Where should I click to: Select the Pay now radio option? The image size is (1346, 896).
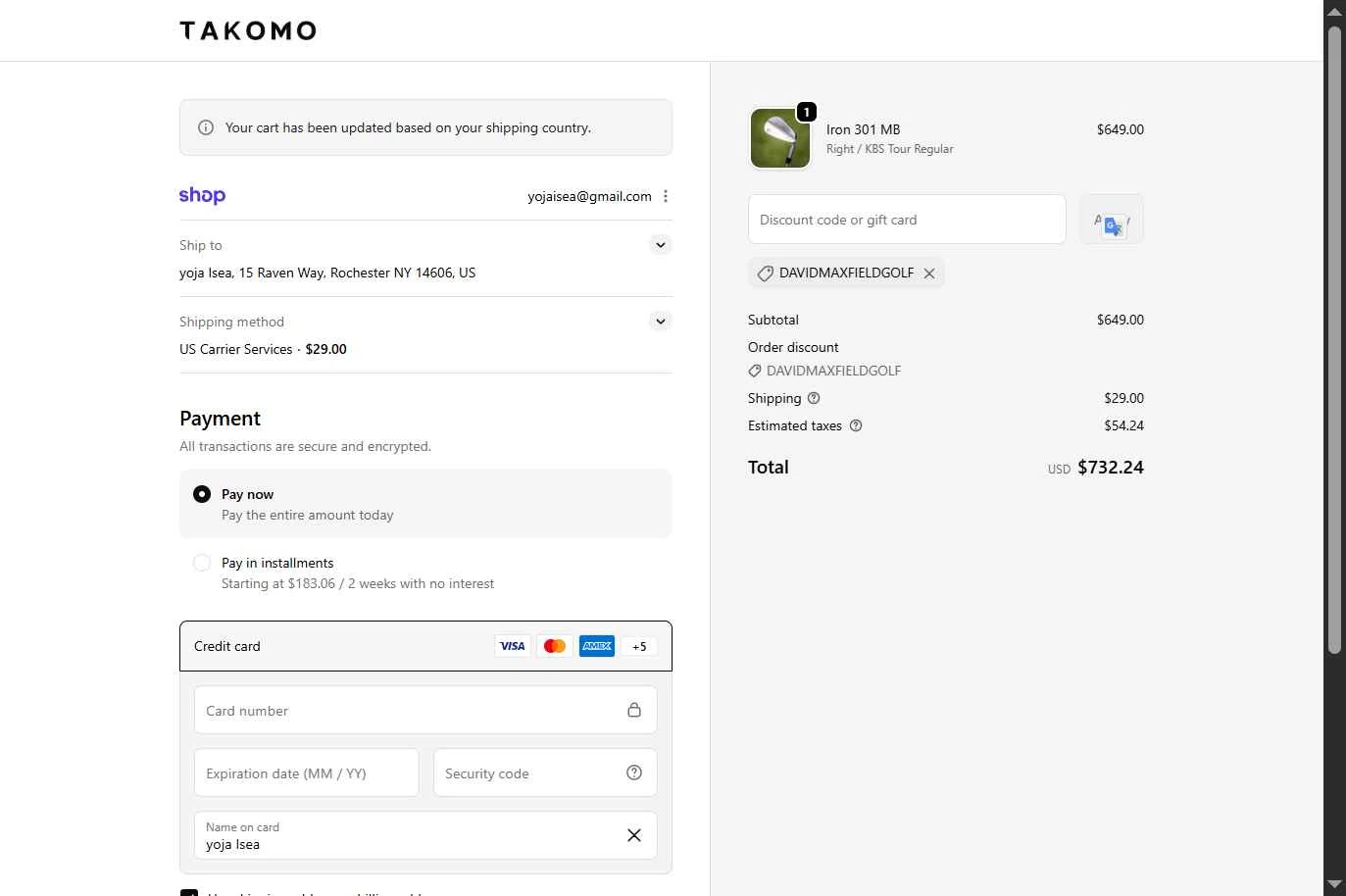click(x=202, y=494)
